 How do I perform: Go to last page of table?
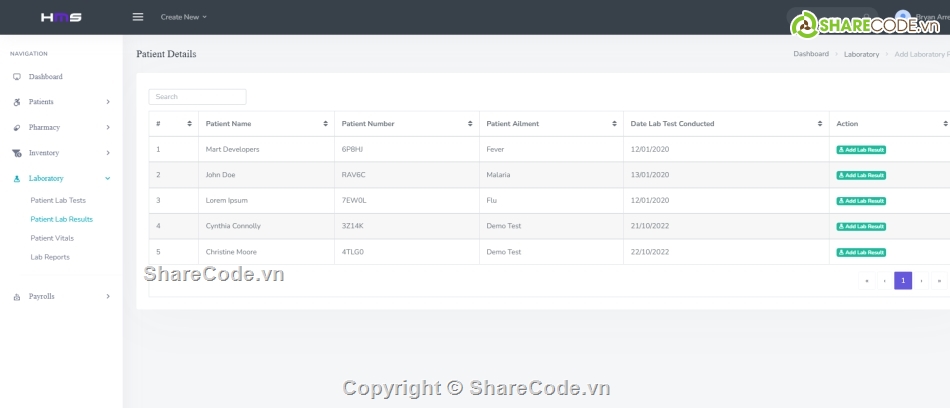(939, 281)
